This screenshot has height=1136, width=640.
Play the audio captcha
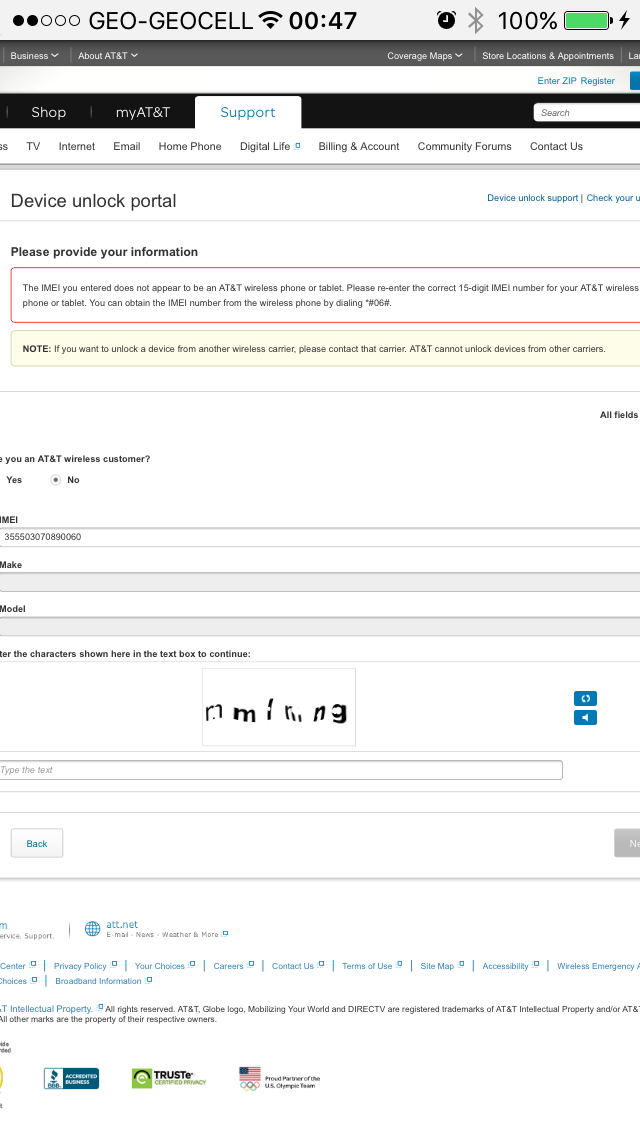click(585, 717)
